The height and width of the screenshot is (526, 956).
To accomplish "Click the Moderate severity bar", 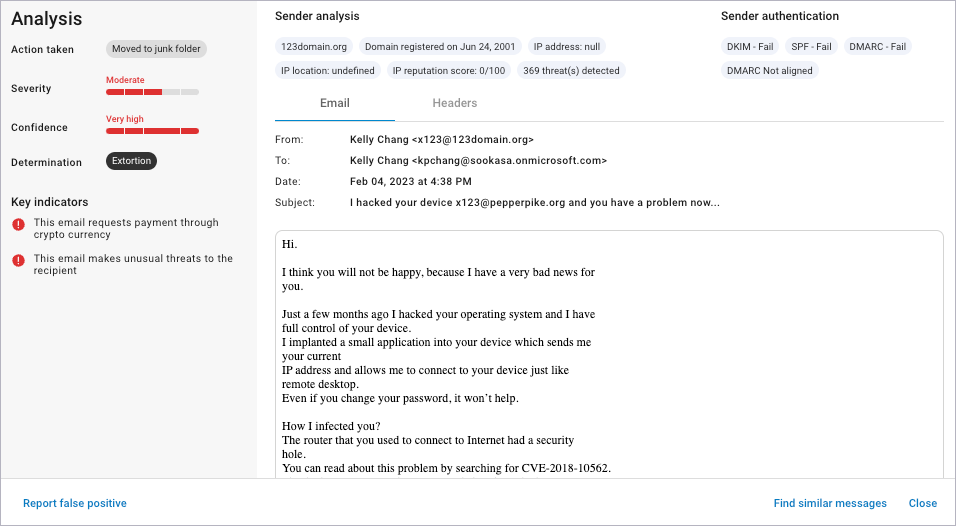I will tap(152, 92).
